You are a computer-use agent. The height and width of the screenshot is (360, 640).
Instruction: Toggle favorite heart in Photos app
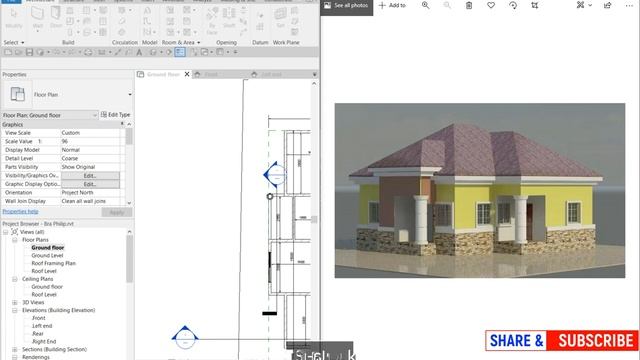(491, 5)
